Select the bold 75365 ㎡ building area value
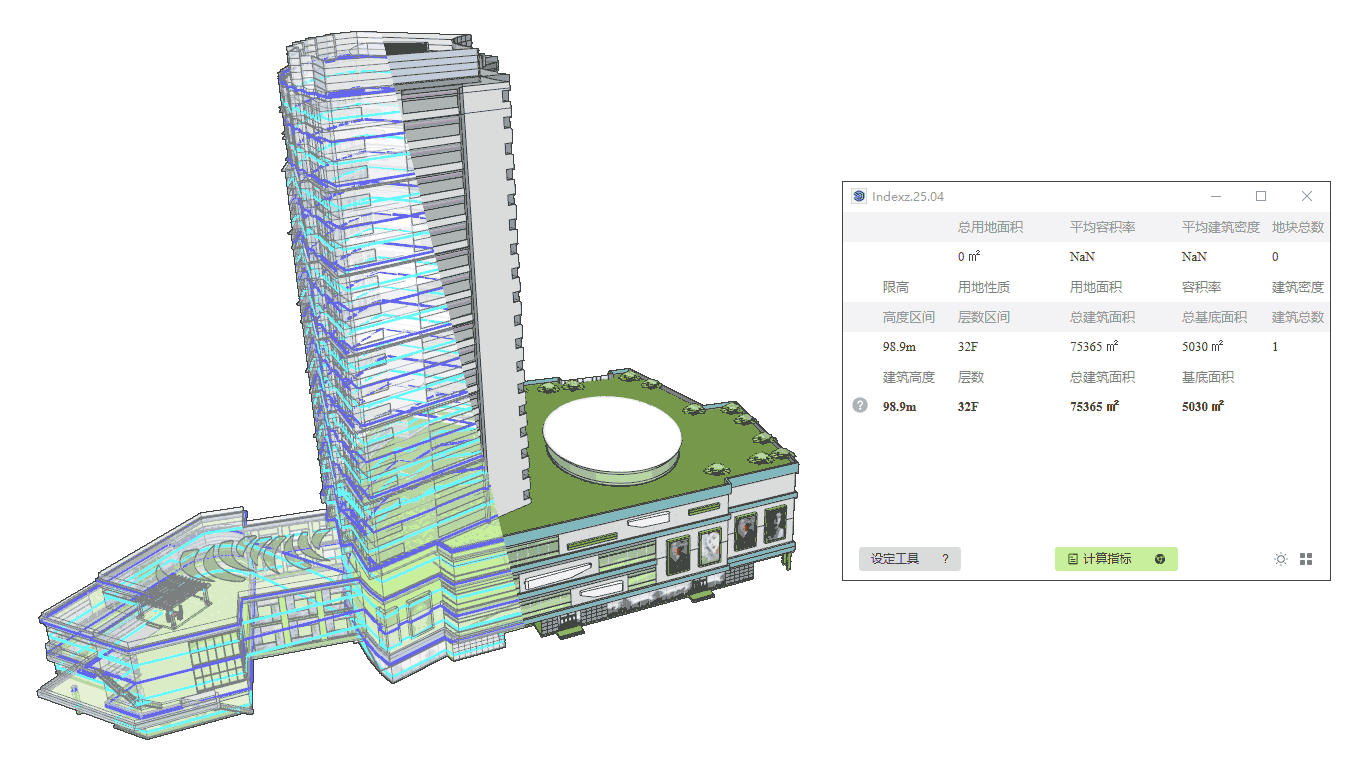Viewport: 1363px width, 775px height. [1094, 407]
